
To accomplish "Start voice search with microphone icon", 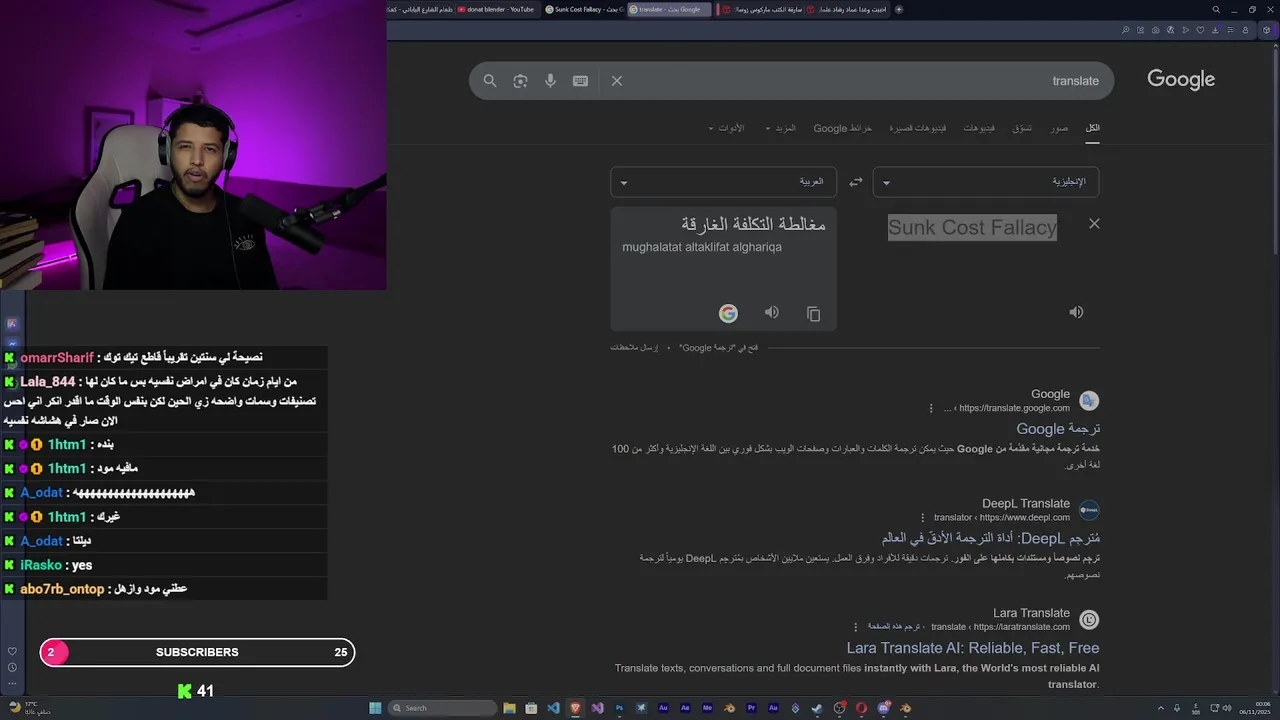I will [550, 81].
